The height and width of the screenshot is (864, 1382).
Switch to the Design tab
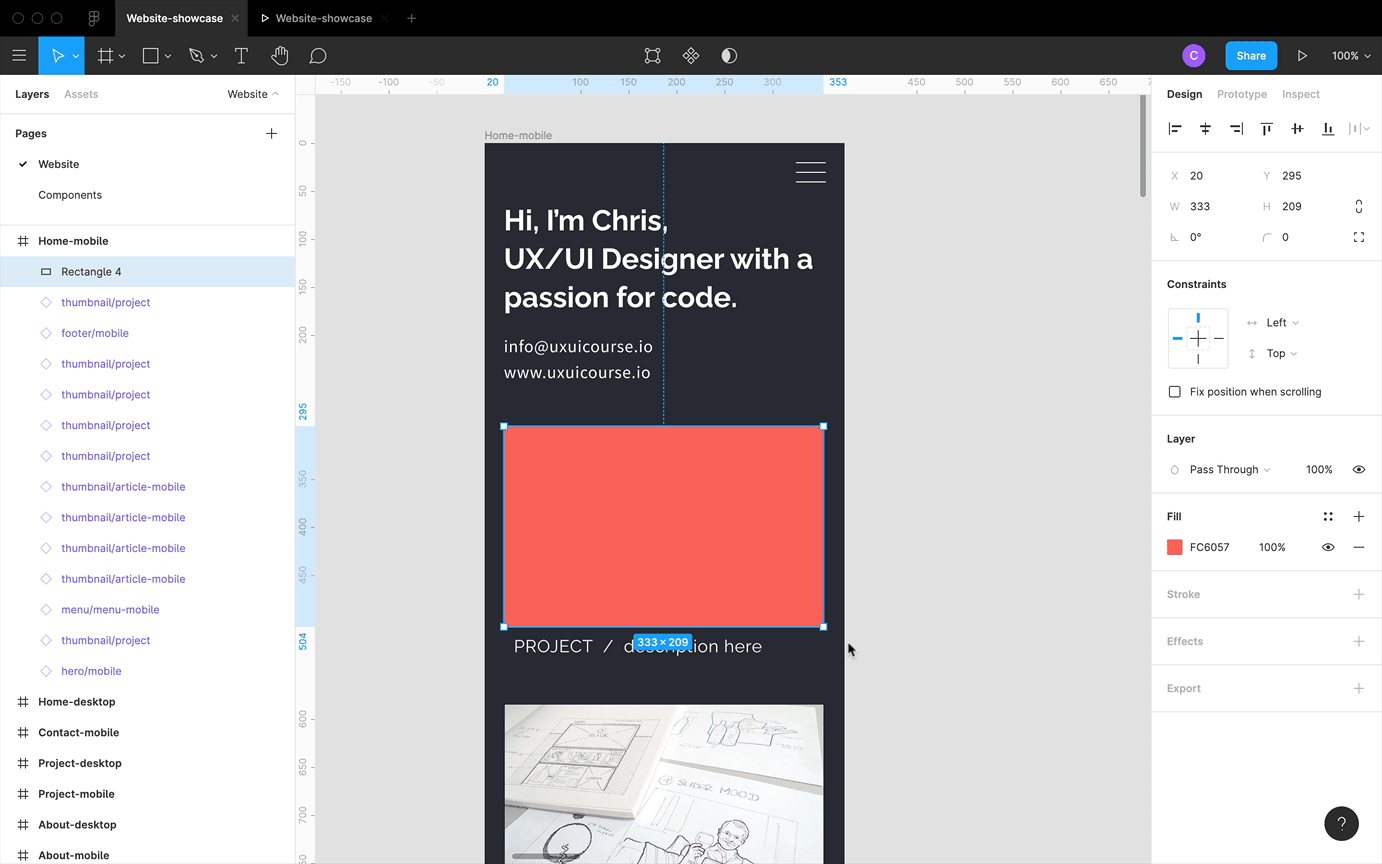click(x=1185, y=94)
